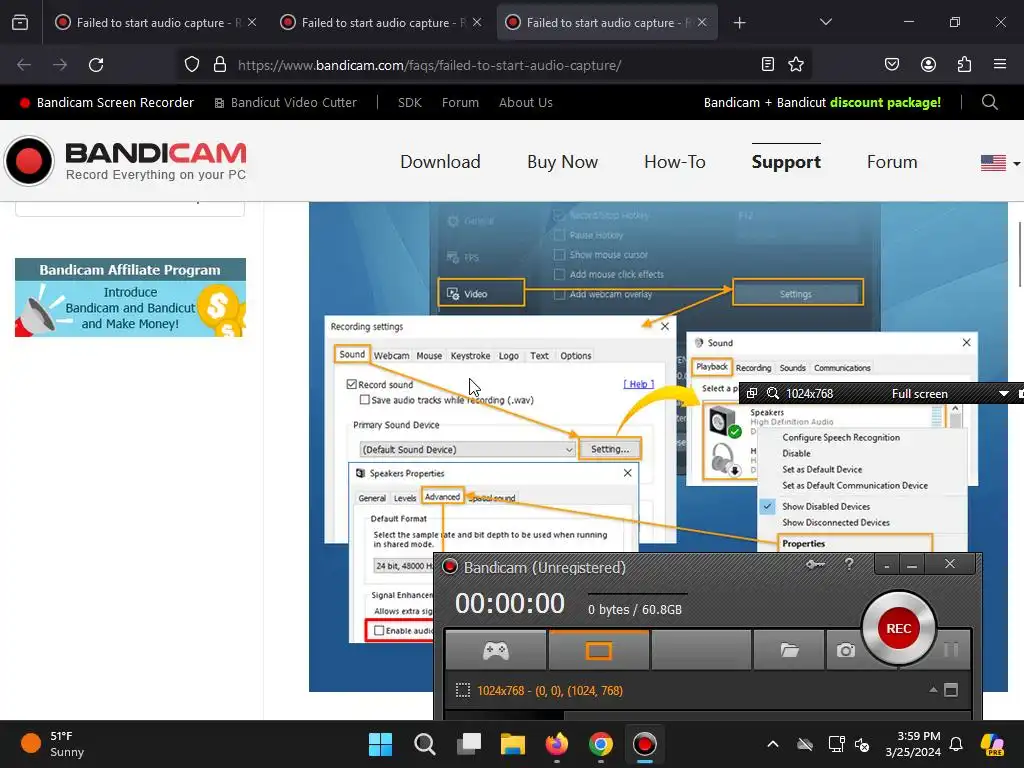Open the list all tabs chevron

[x=825, y=22]
